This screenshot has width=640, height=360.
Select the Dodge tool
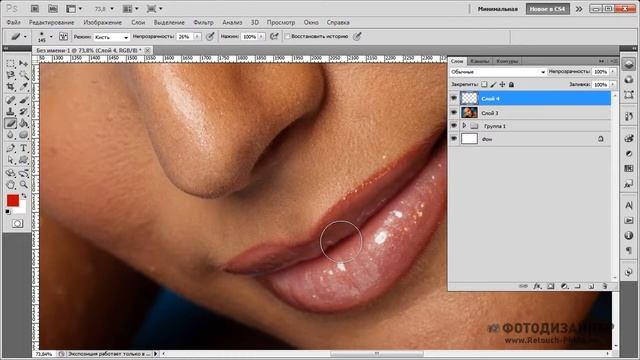(x=23, y=134)
